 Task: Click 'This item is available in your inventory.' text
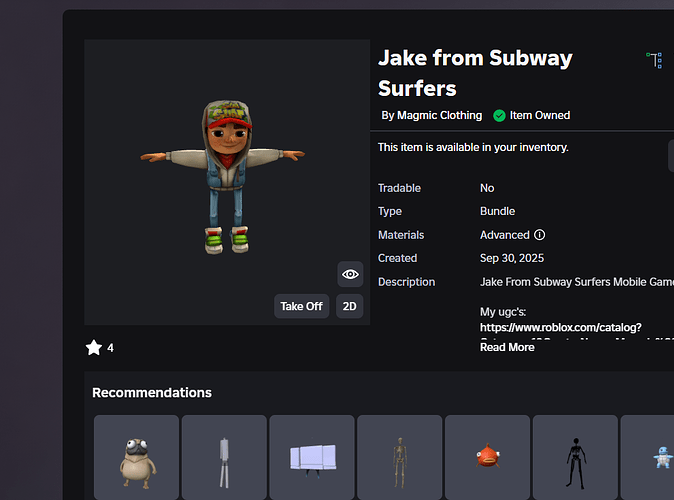[473, 147]
